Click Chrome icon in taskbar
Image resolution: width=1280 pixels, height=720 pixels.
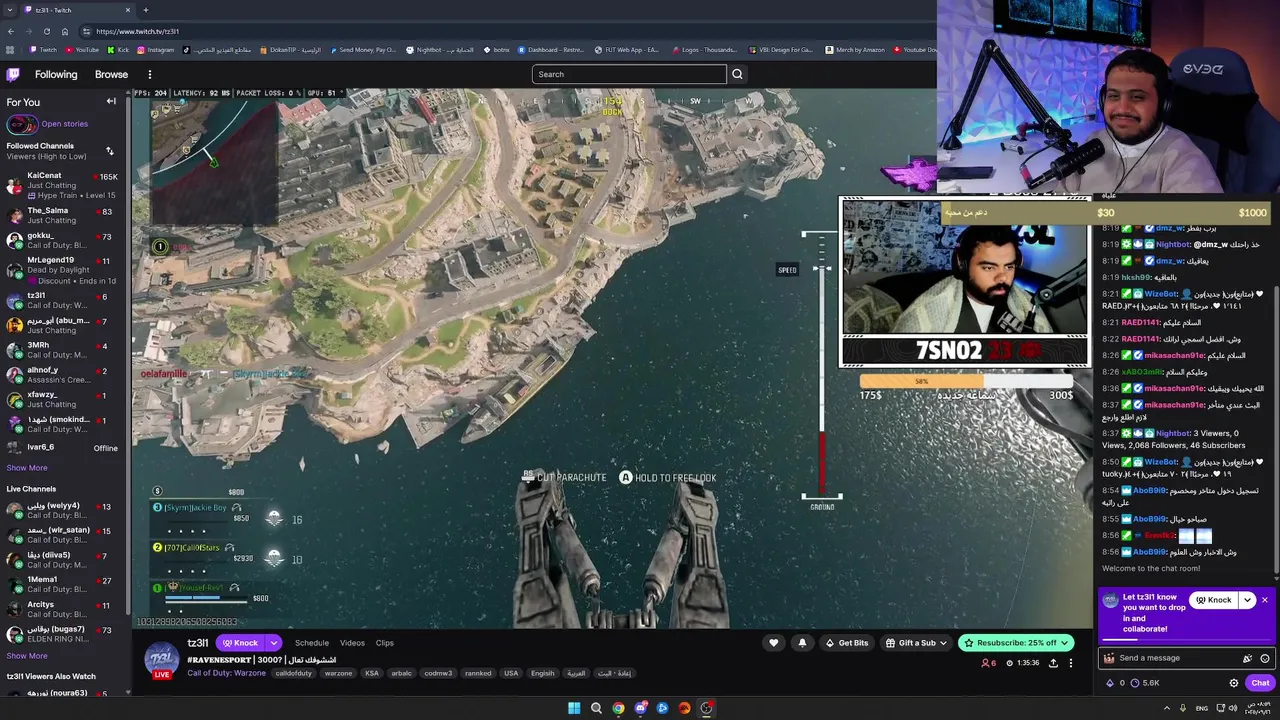tap(618, 708)
